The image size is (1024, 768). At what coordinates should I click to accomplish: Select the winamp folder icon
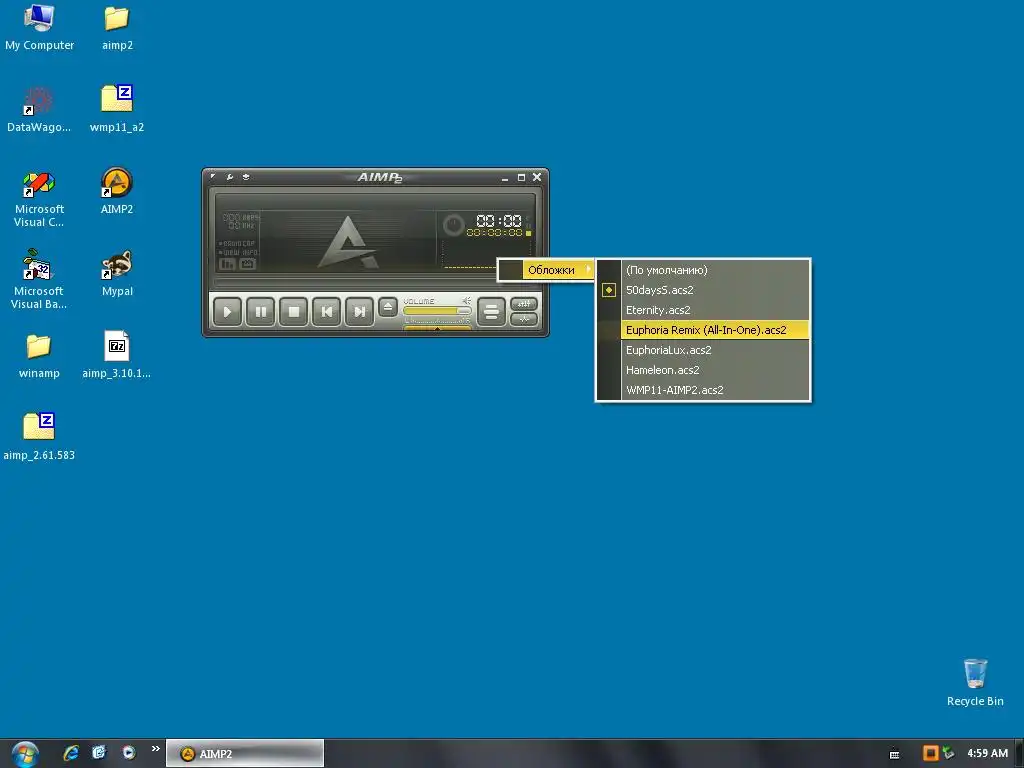(x=39, y=356)
